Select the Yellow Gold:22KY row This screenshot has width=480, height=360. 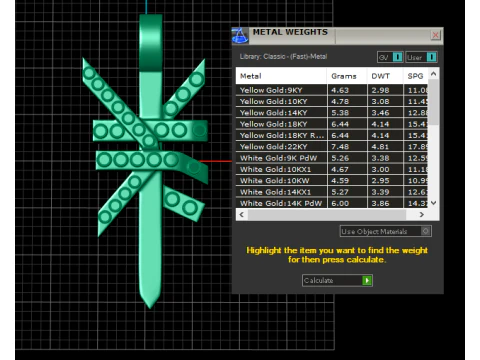332,147
